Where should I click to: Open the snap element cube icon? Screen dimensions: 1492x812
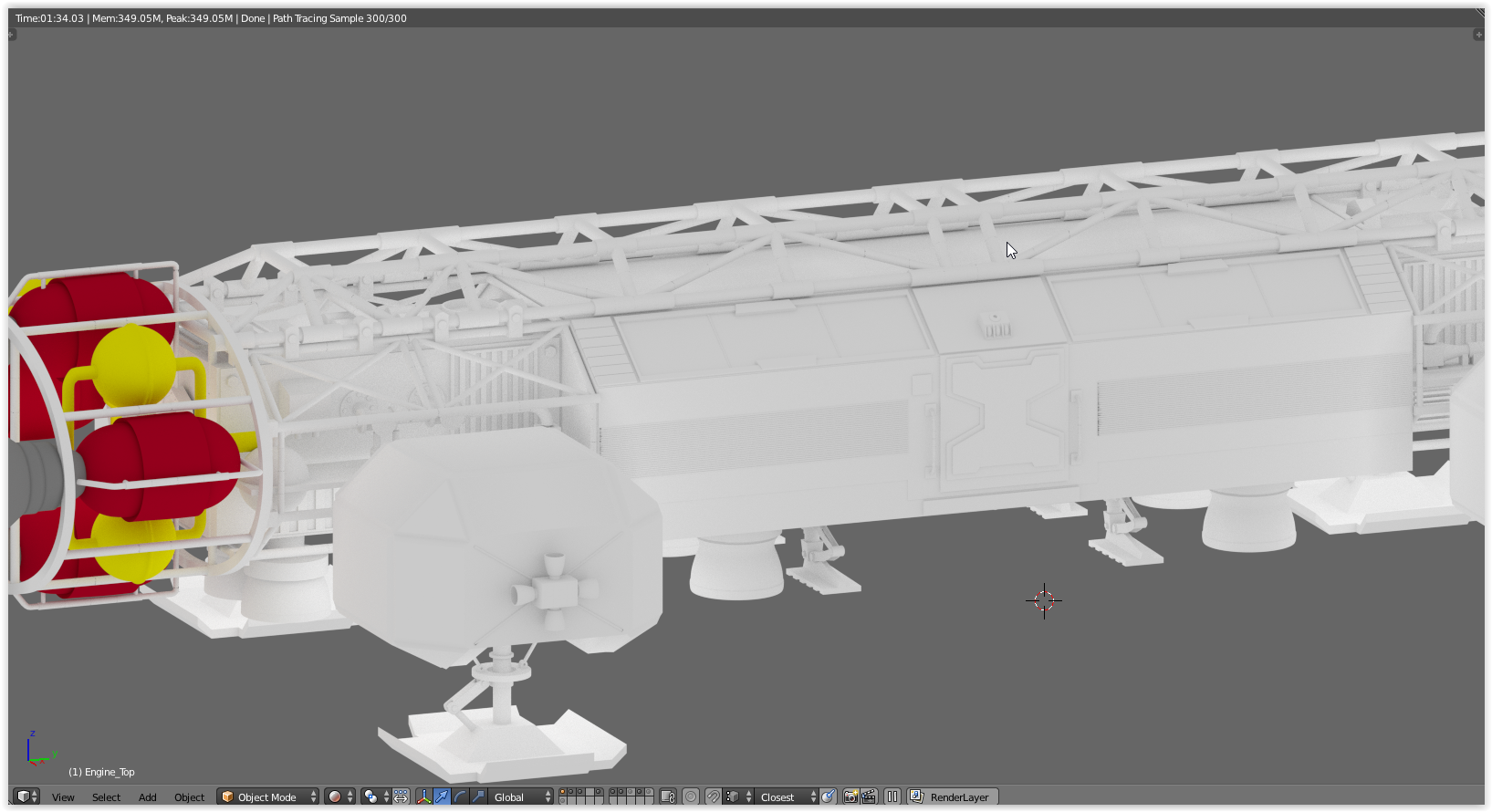[732, 796]
